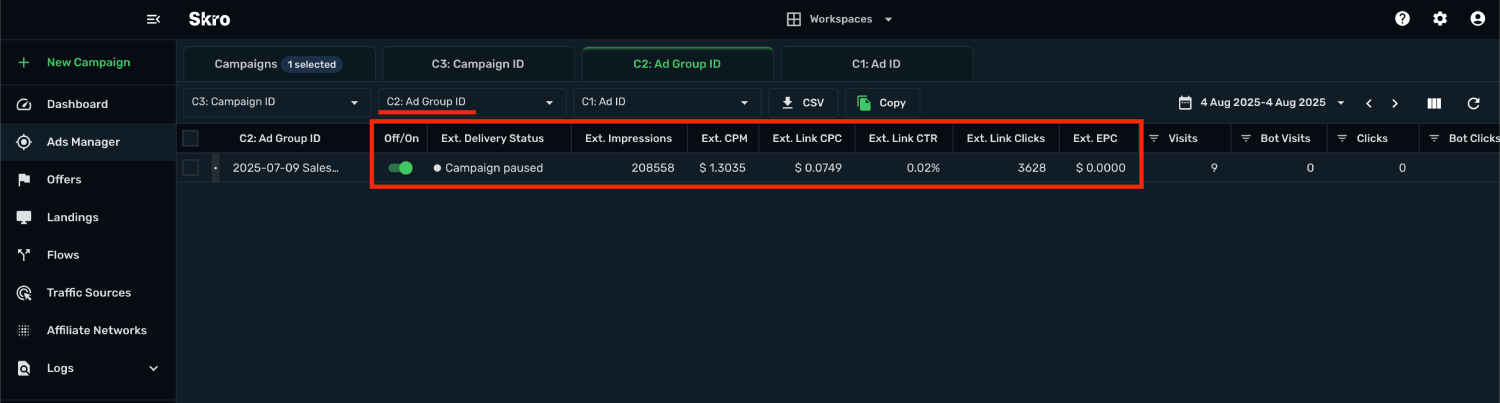Click the Ads Manager target icon
Screen dimensions: 1500x403
point(24,142)
